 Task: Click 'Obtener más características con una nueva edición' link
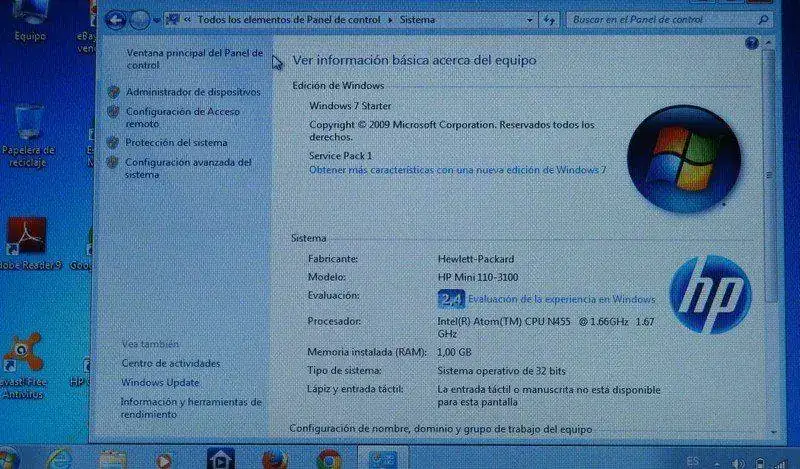tap(458, 170)
